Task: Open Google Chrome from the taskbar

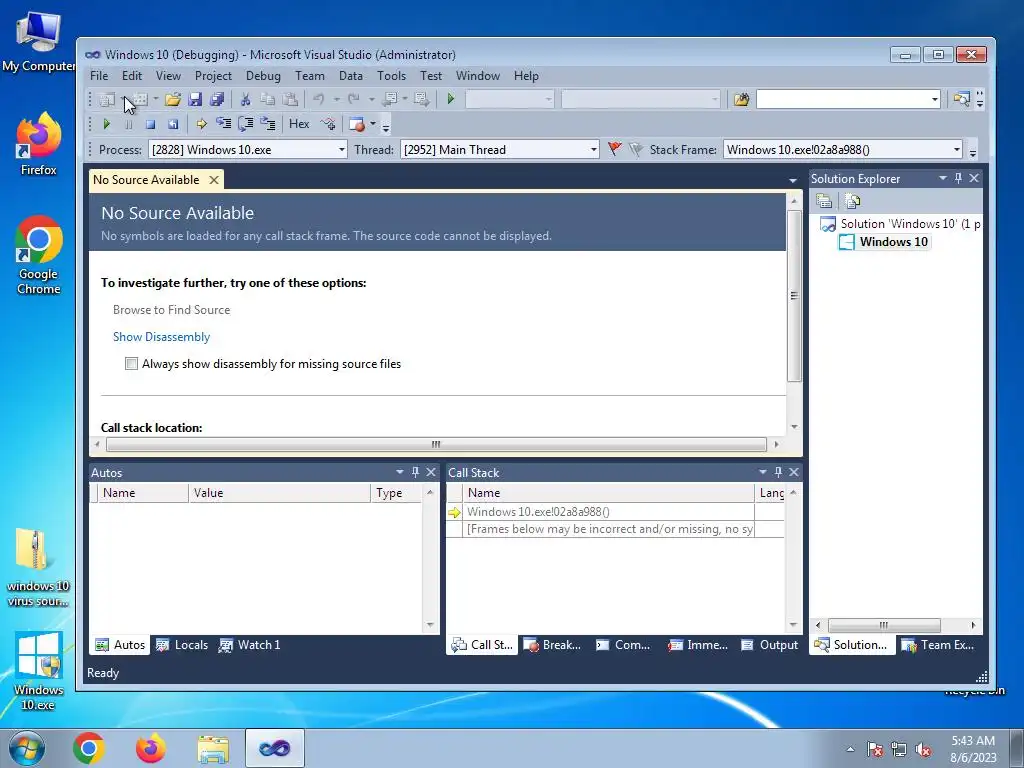Action: pos(89,748)
